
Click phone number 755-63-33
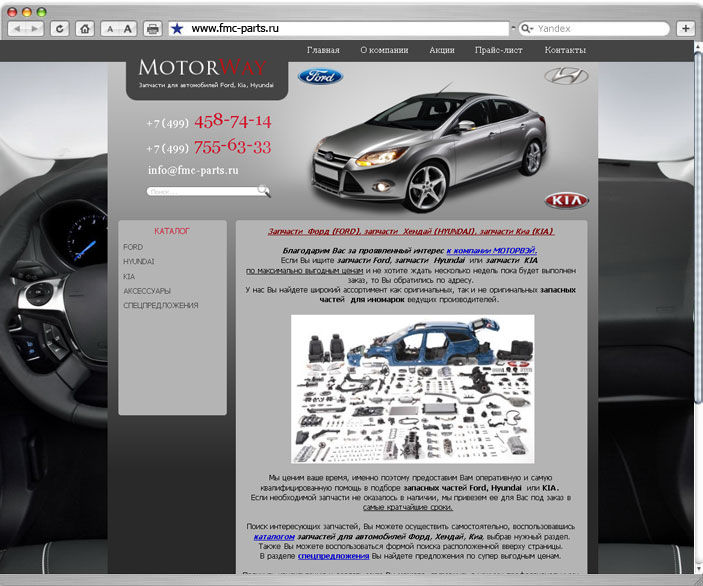click(233, 147)
